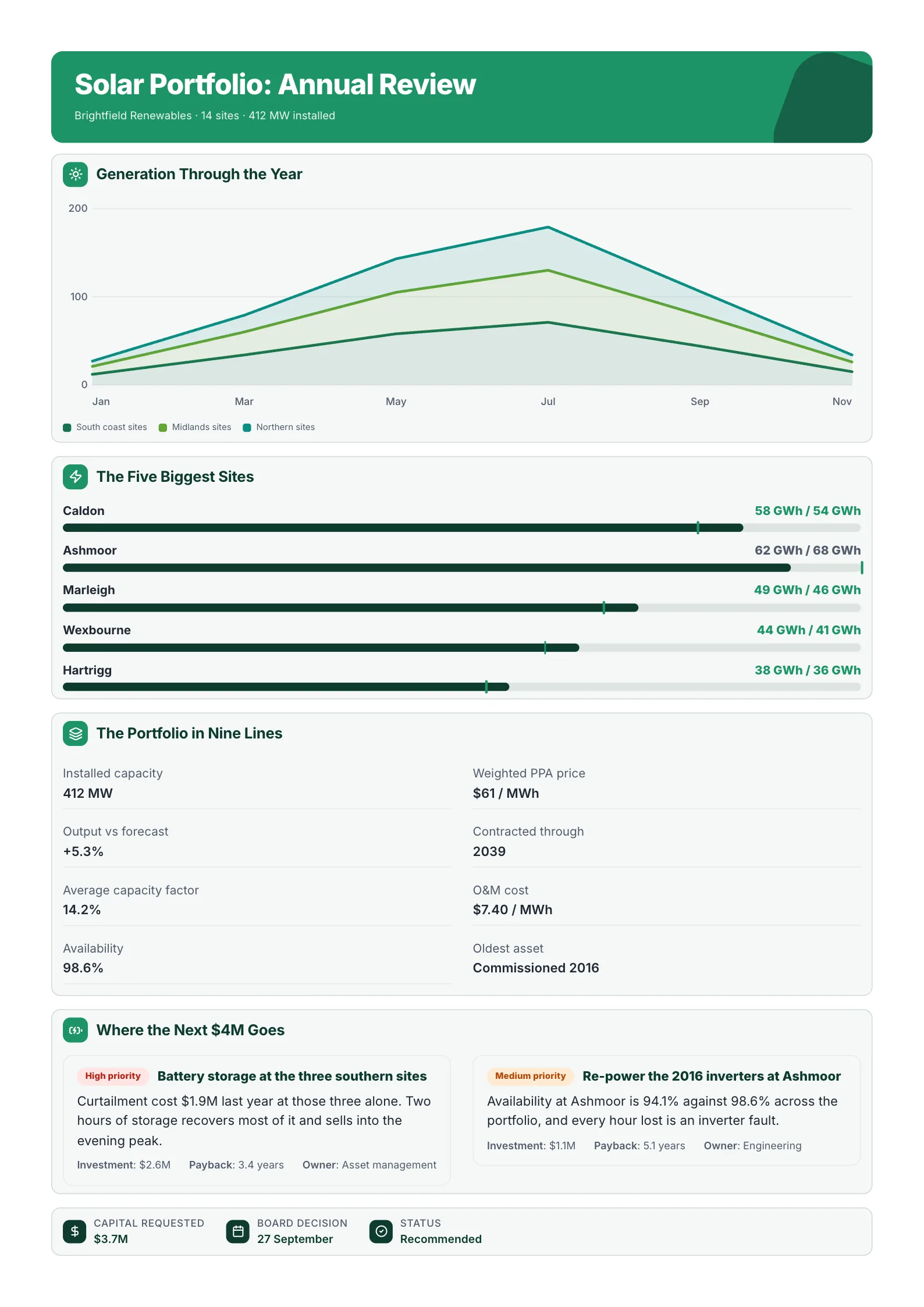Click the "Solar Portfolio: Annual Review" title

coord(275,84)
